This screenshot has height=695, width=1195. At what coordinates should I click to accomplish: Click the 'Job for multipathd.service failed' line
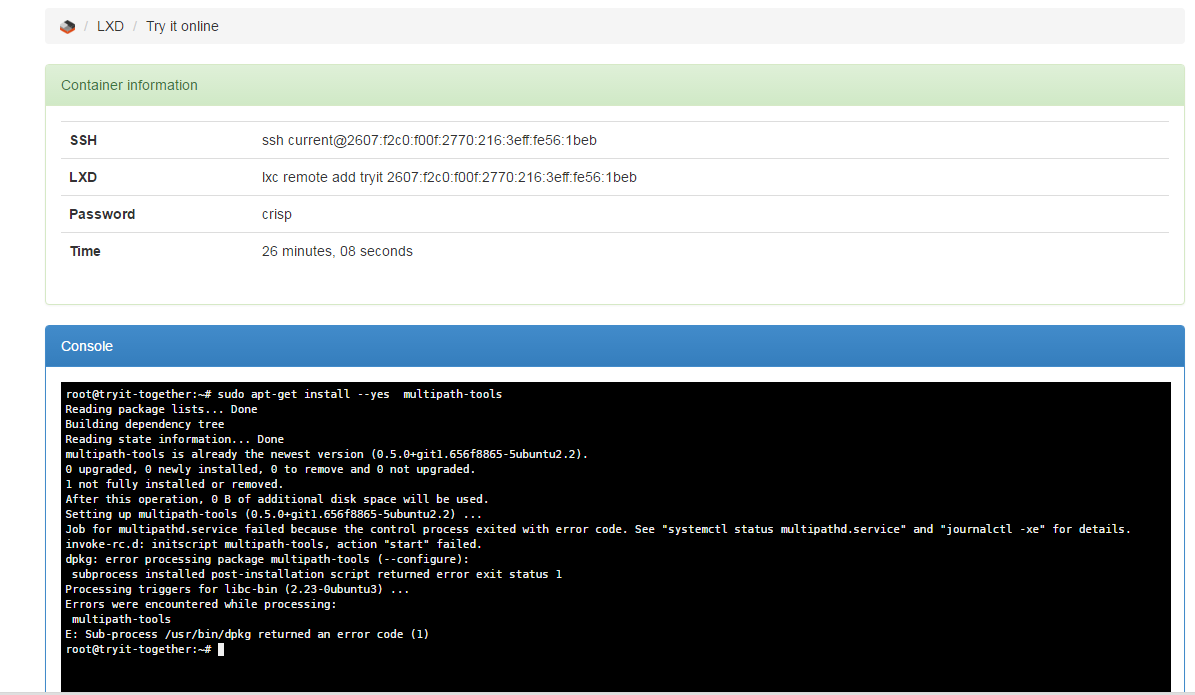pos(598,529)
